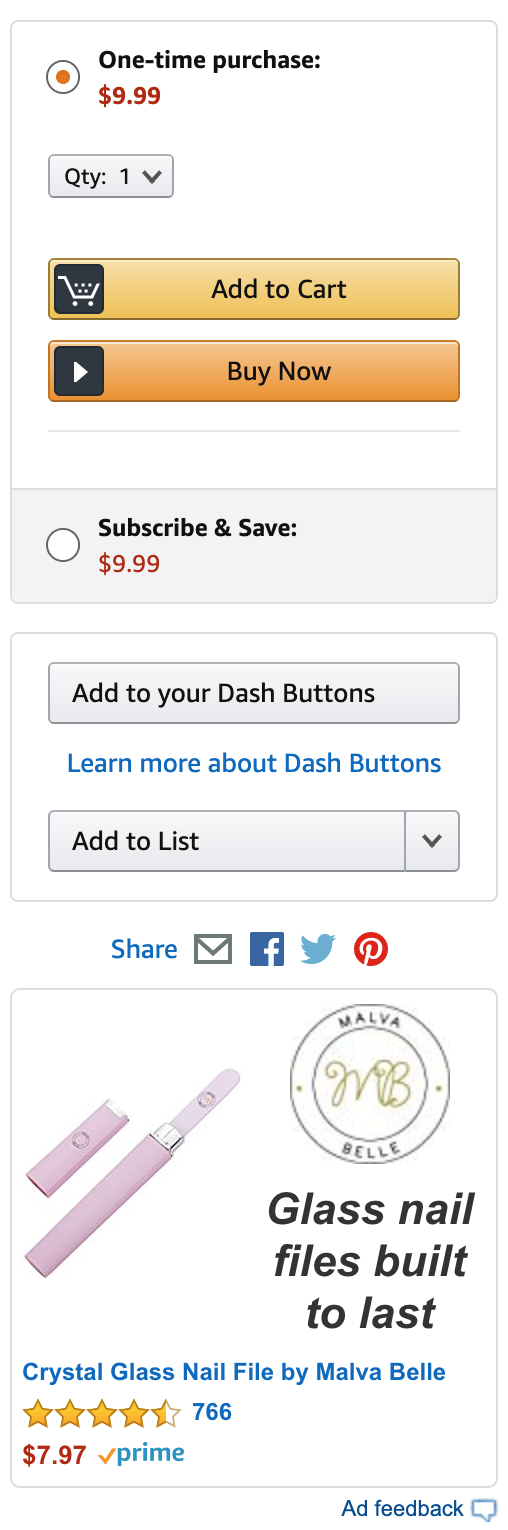Viewport: 508px width, 1530px height.
Task: Select the Subscribe & Save radio option
Action: (63, 545)
